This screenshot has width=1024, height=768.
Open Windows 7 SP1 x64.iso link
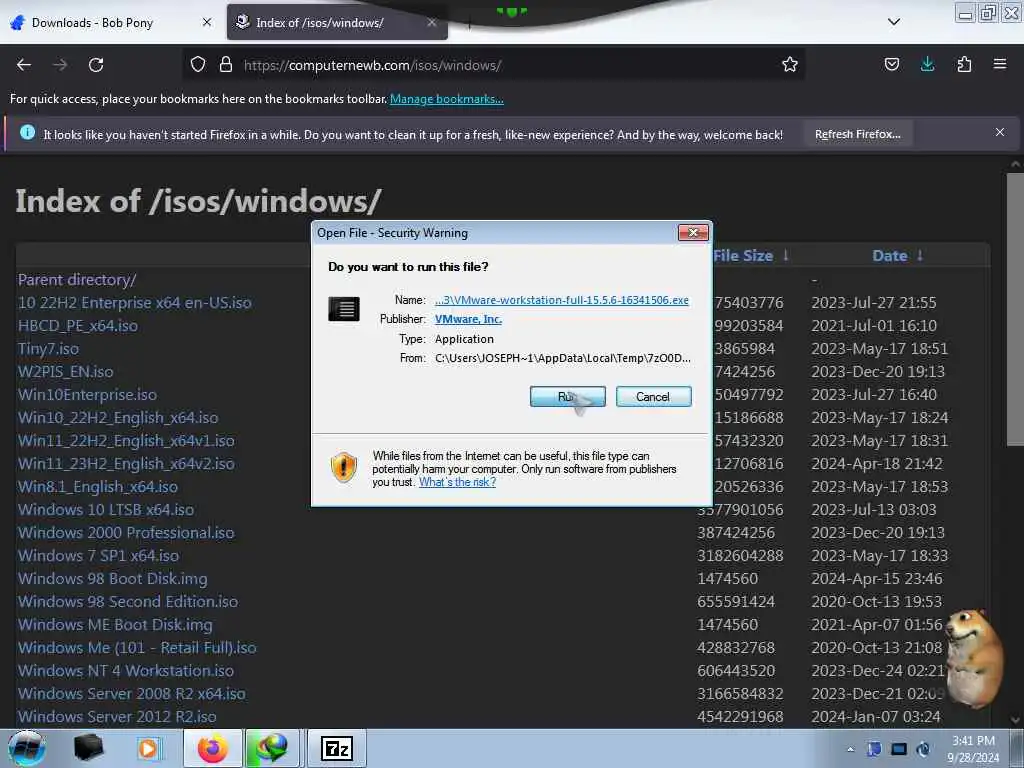pos(99,556)
